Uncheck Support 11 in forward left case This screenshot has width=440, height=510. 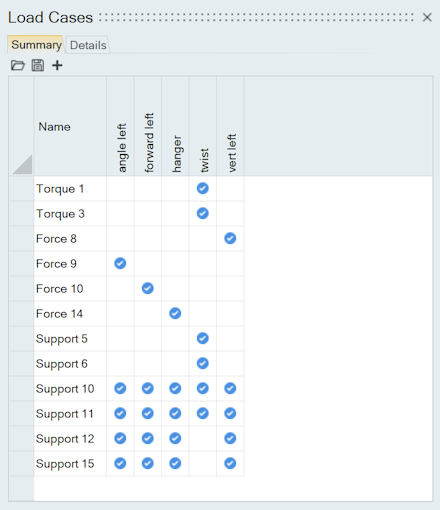148,413
